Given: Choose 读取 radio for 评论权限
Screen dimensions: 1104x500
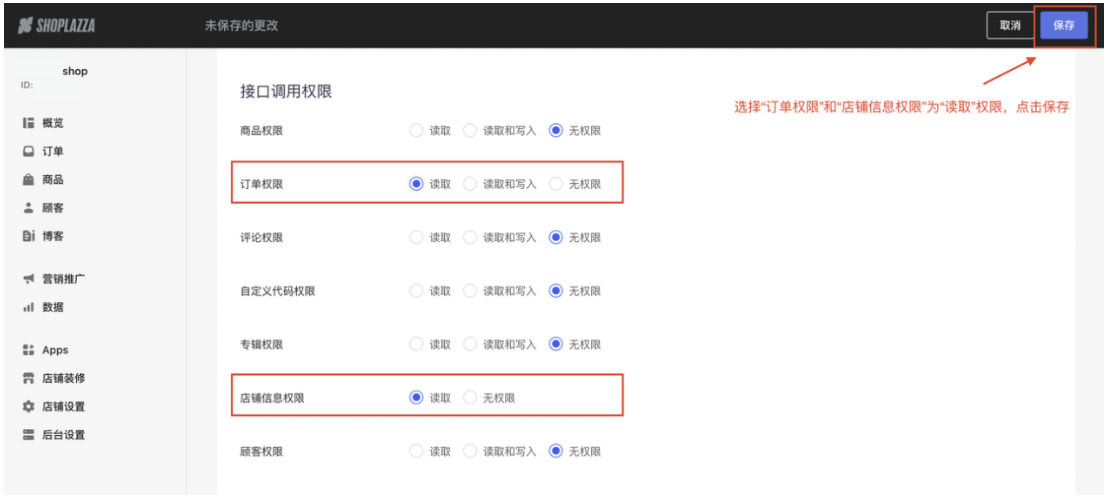Looking at the screenshot, I should click(417, 238).
